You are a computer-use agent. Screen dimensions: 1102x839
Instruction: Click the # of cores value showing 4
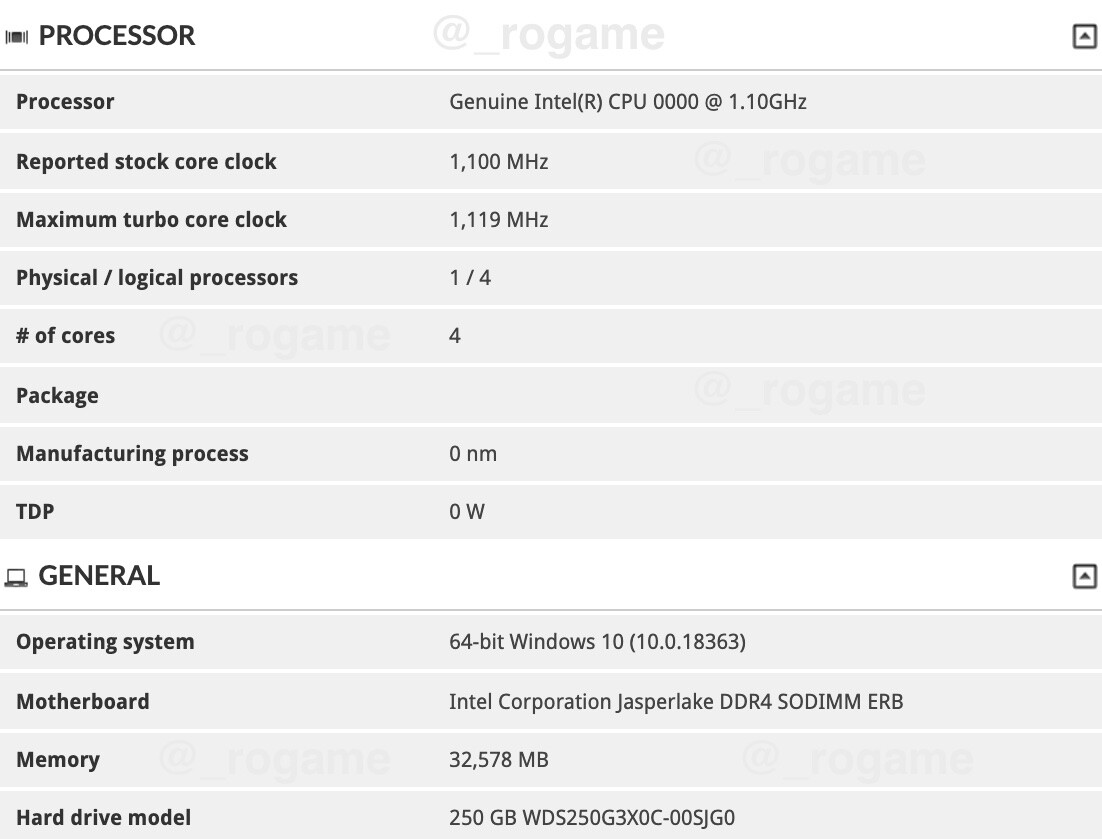coord(455,335)
